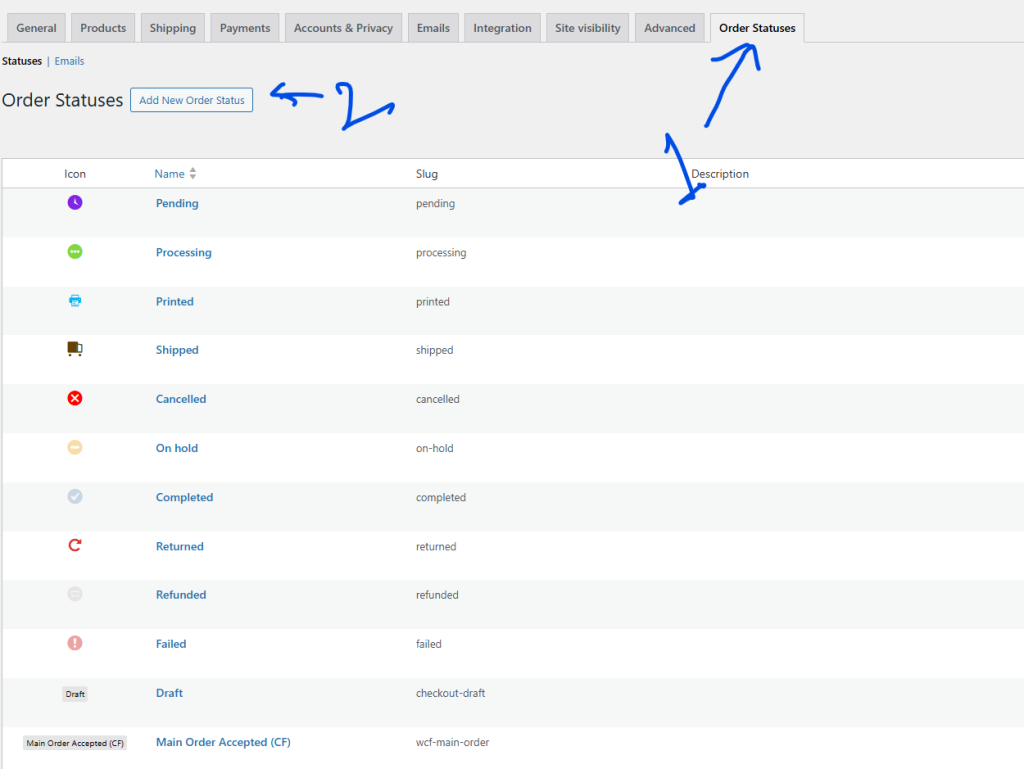
Task: Click the checkmark Completed status icon
Action: [x=75, y=497]
